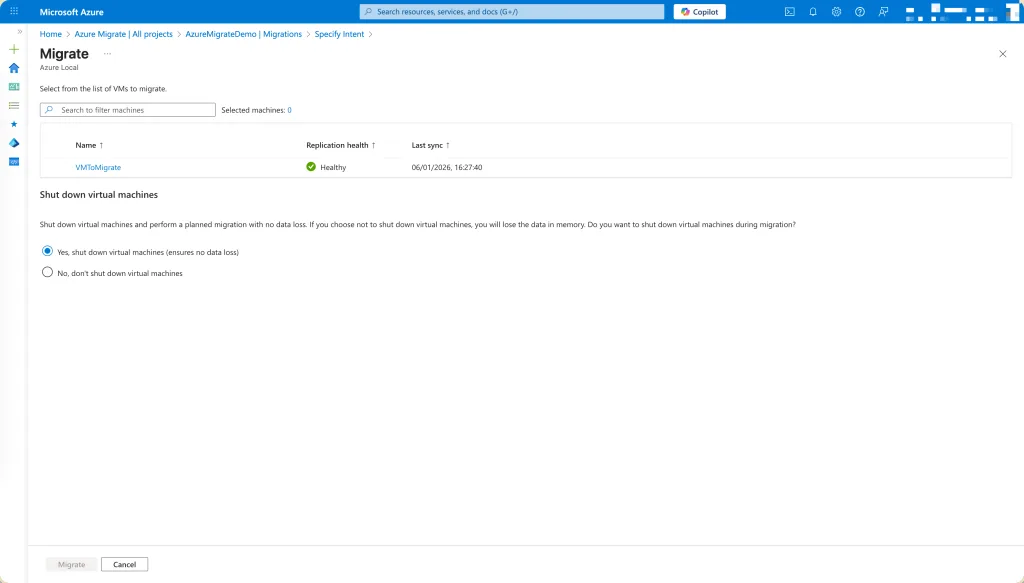Image resolution: width=1024 pixels, height=583 pixels.
Task: Select Yes, shut down virtual machines
Action: pyautogui.click(x=47, y=252)
